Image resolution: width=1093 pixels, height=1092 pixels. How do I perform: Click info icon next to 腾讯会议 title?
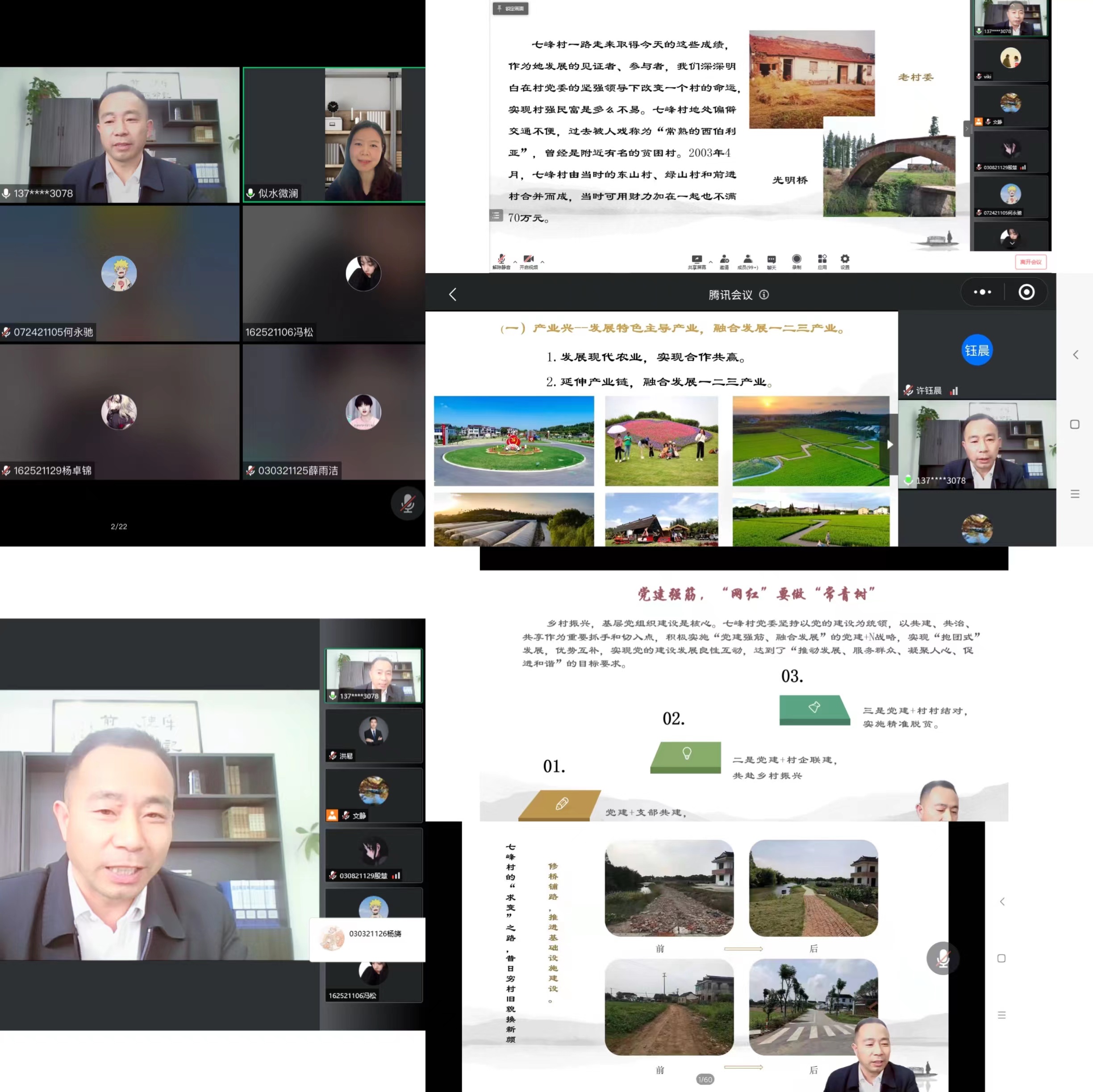point(764,295)
